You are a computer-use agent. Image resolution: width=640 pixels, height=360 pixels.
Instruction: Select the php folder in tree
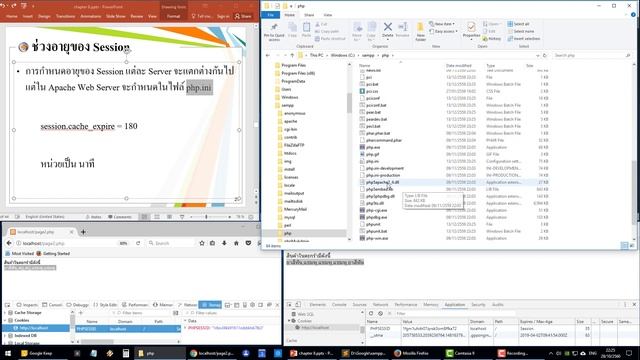coord(287,233)
